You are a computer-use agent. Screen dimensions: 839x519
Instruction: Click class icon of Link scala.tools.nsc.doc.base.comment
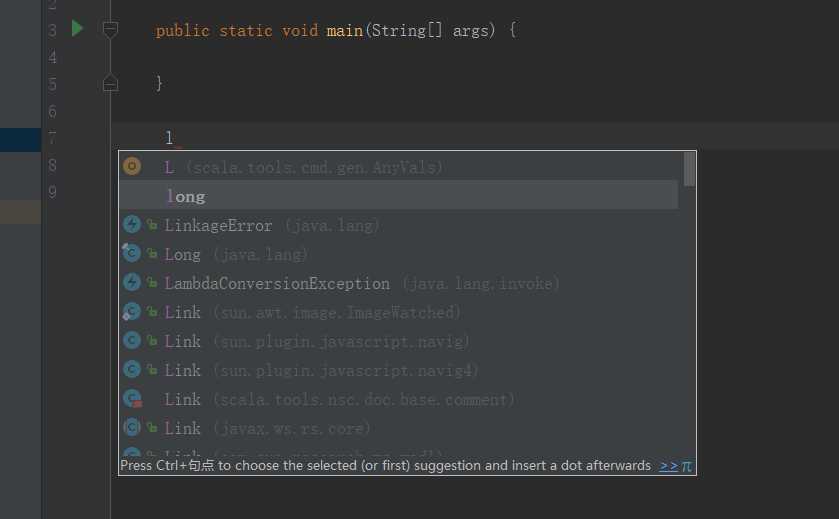point(131,399)
